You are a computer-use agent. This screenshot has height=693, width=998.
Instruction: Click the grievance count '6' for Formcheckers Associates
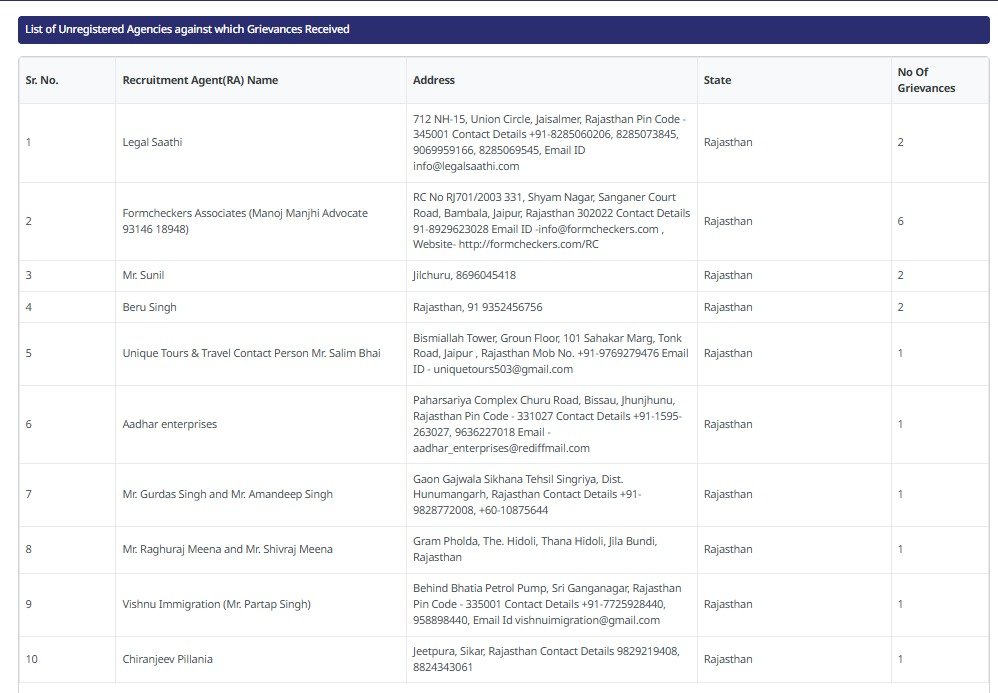[x=901, y=221]
